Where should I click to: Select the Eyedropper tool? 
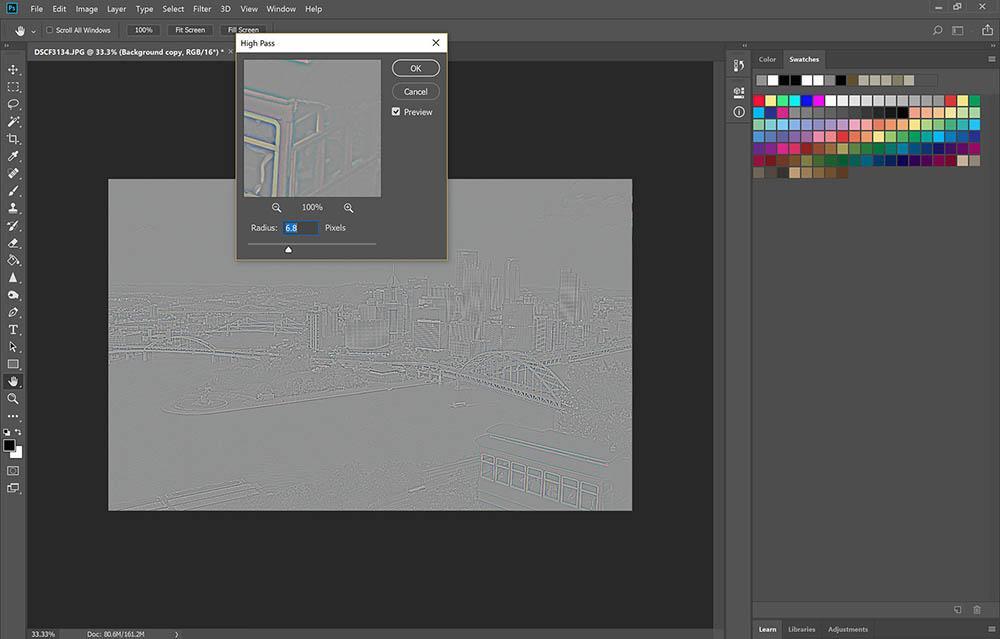point(14,157)
